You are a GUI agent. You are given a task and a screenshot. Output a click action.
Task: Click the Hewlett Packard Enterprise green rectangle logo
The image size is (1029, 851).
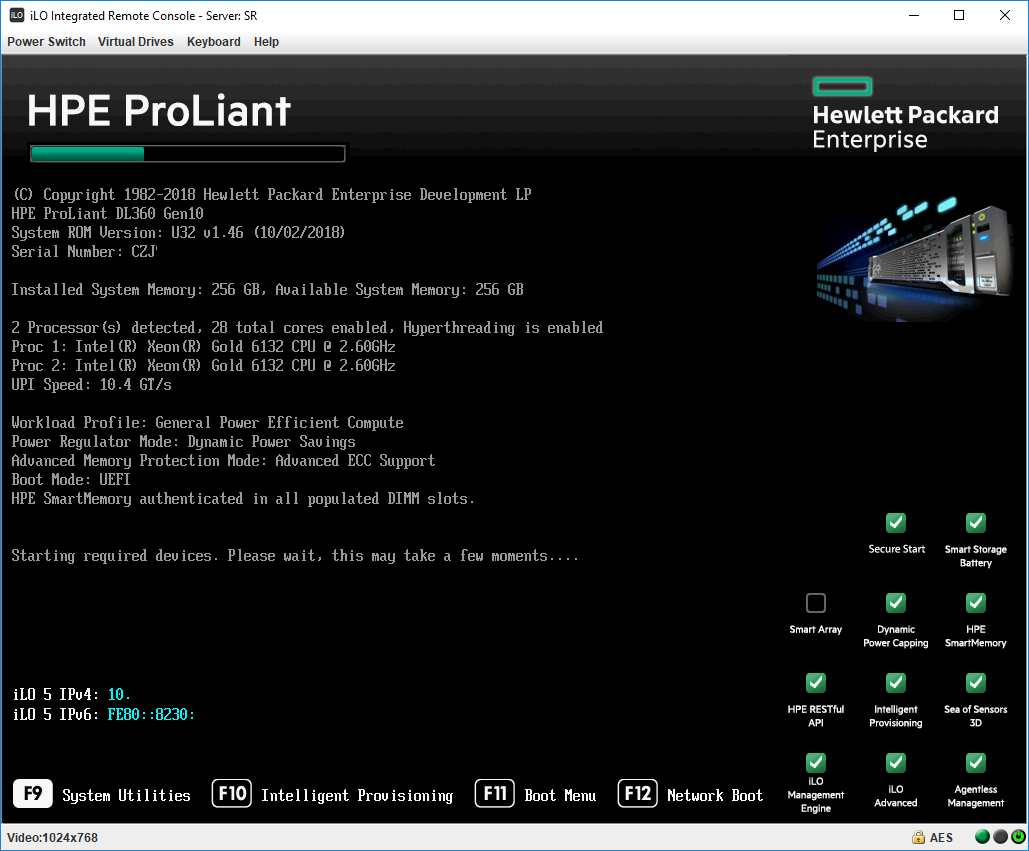point(843,87)
